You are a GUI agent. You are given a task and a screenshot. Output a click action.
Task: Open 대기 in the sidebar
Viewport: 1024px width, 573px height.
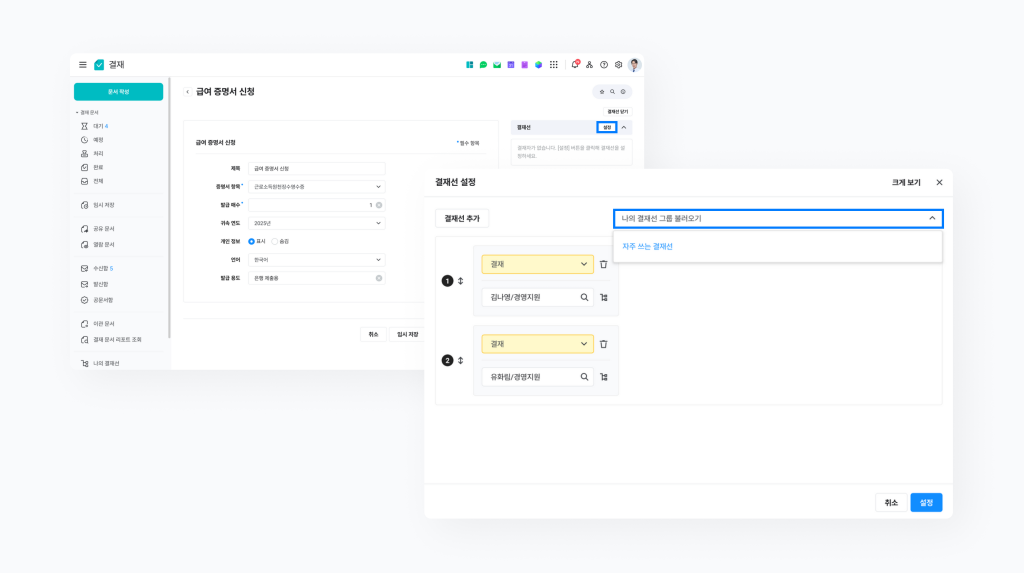(x=98, y=126)
